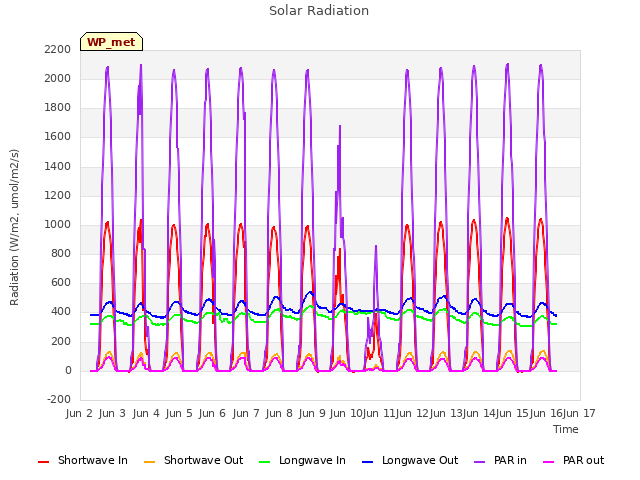Image resolution: width=640 pixels, height=480 pixels.
Task: Click the 1400 y-axis tick label
Action: 58,166
